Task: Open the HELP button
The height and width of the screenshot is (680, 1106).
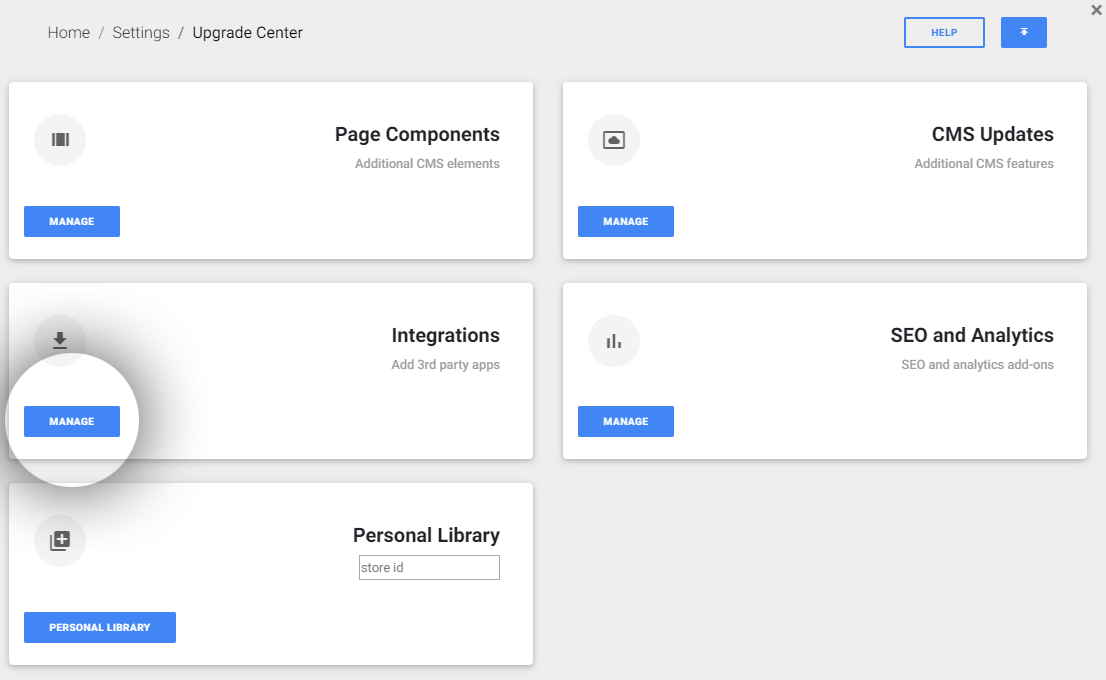Action: 944,32
